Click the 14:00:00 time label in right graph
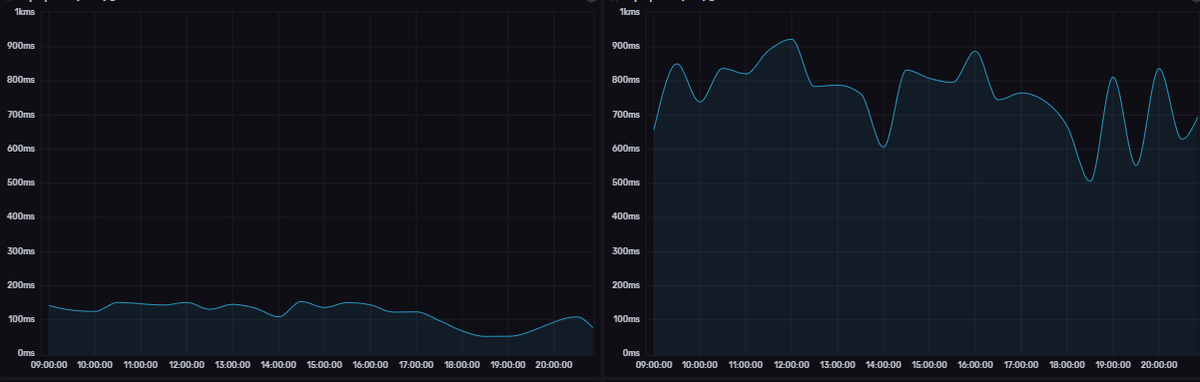The height and width of the screenshot is (382, 1200). (884, 366)
